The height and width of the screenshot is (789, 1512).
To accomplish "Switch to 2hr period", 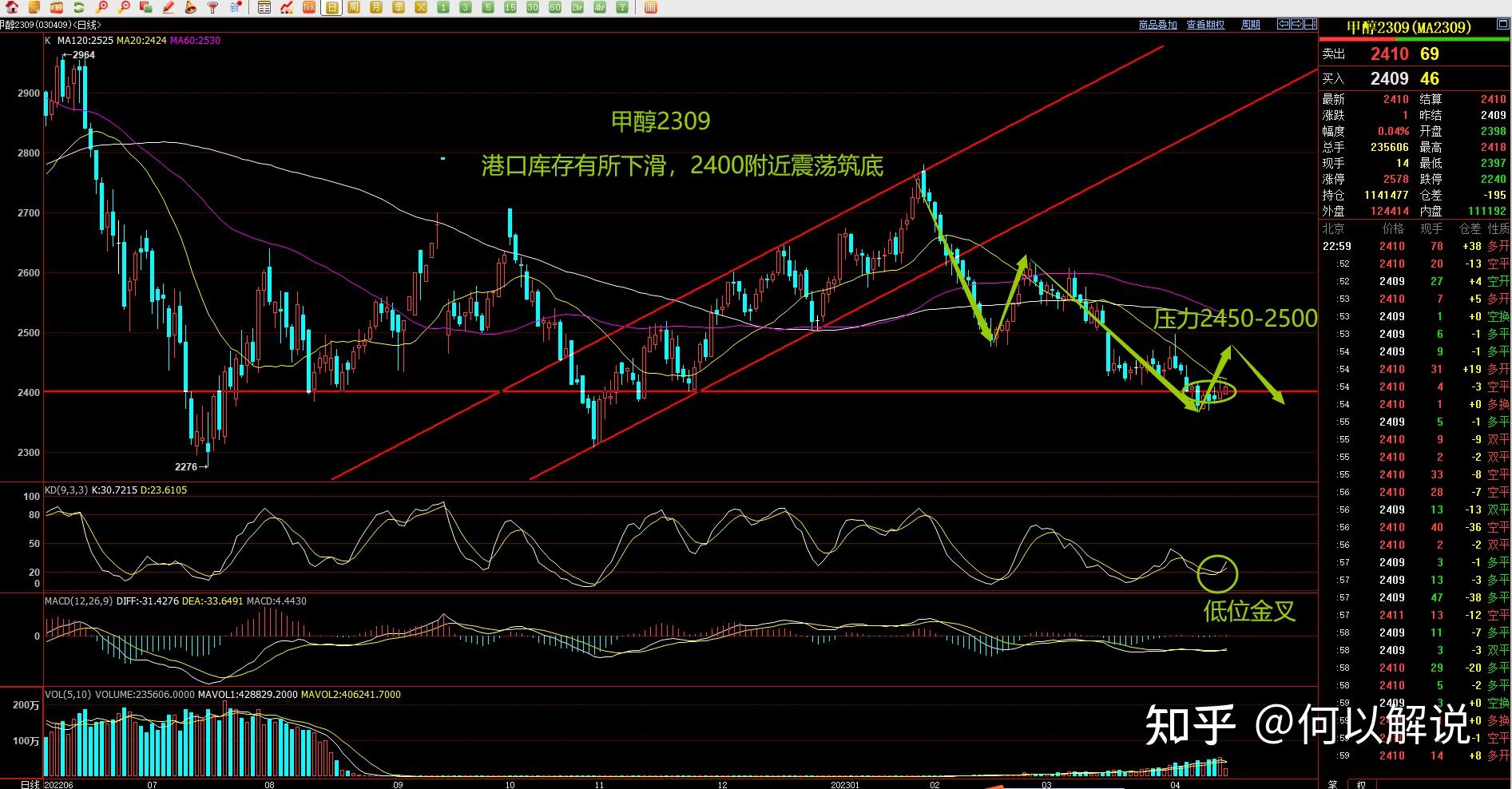I will 577,7.
